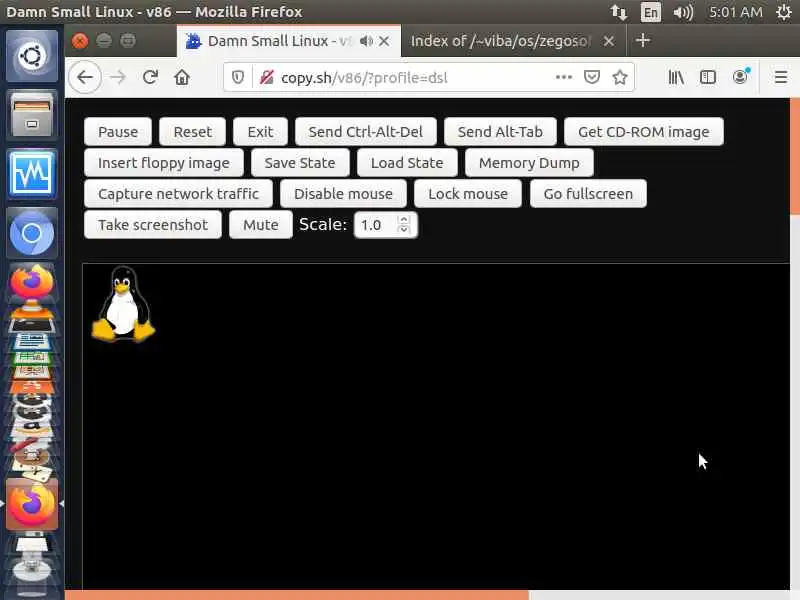
Task: Toggle the emulator Mute button
Action: pos(261,225)
